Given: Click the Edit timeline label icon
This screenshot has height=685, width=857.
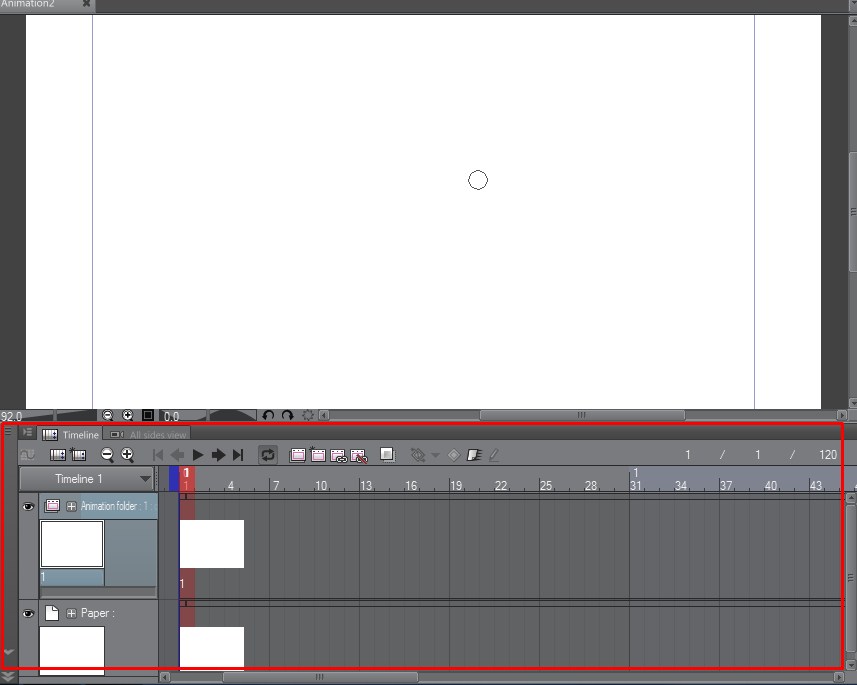Looking at the screenshot, I should (492, 455).
